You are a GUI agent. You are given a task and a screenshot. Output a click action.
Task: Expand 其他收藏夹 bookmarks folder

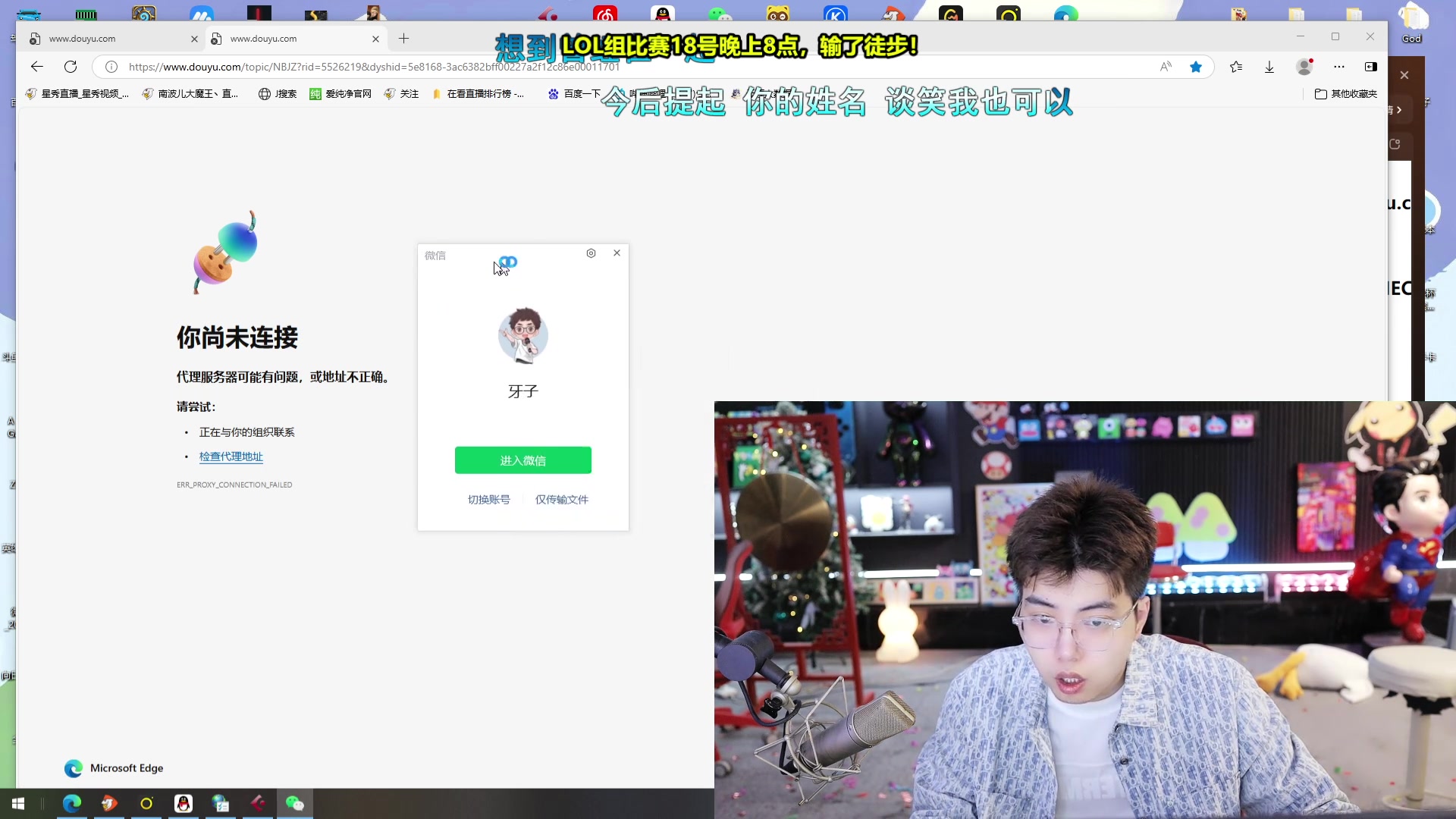pyautogui.click(x=1345, y=94)
